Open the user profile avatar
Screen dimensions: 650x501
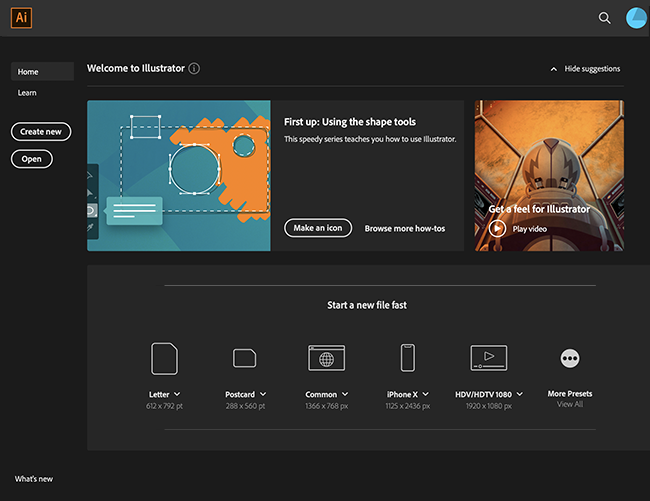636,18
